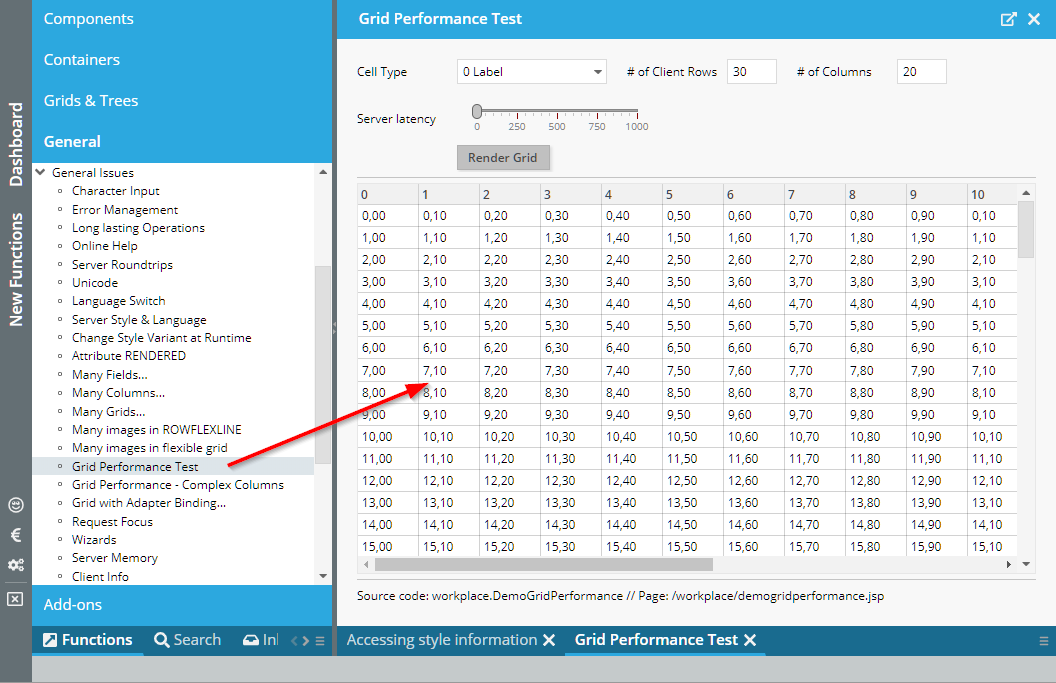Switch to the Search tab
The image size is (1056, 683).
click(187, 640)
